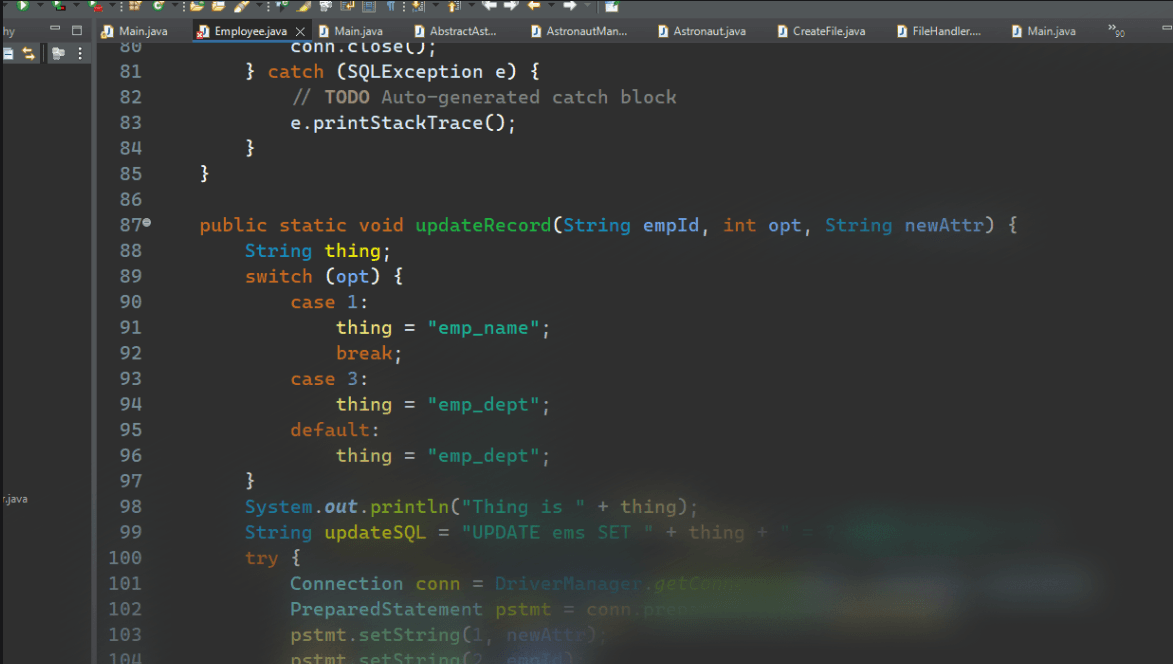Open the CreateFile.java editor tab

click(x=828, y=31)
